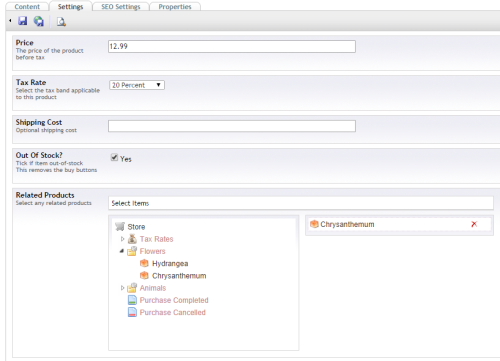
Task: Pick Hydrangea as related product
Action: (170, 264)
